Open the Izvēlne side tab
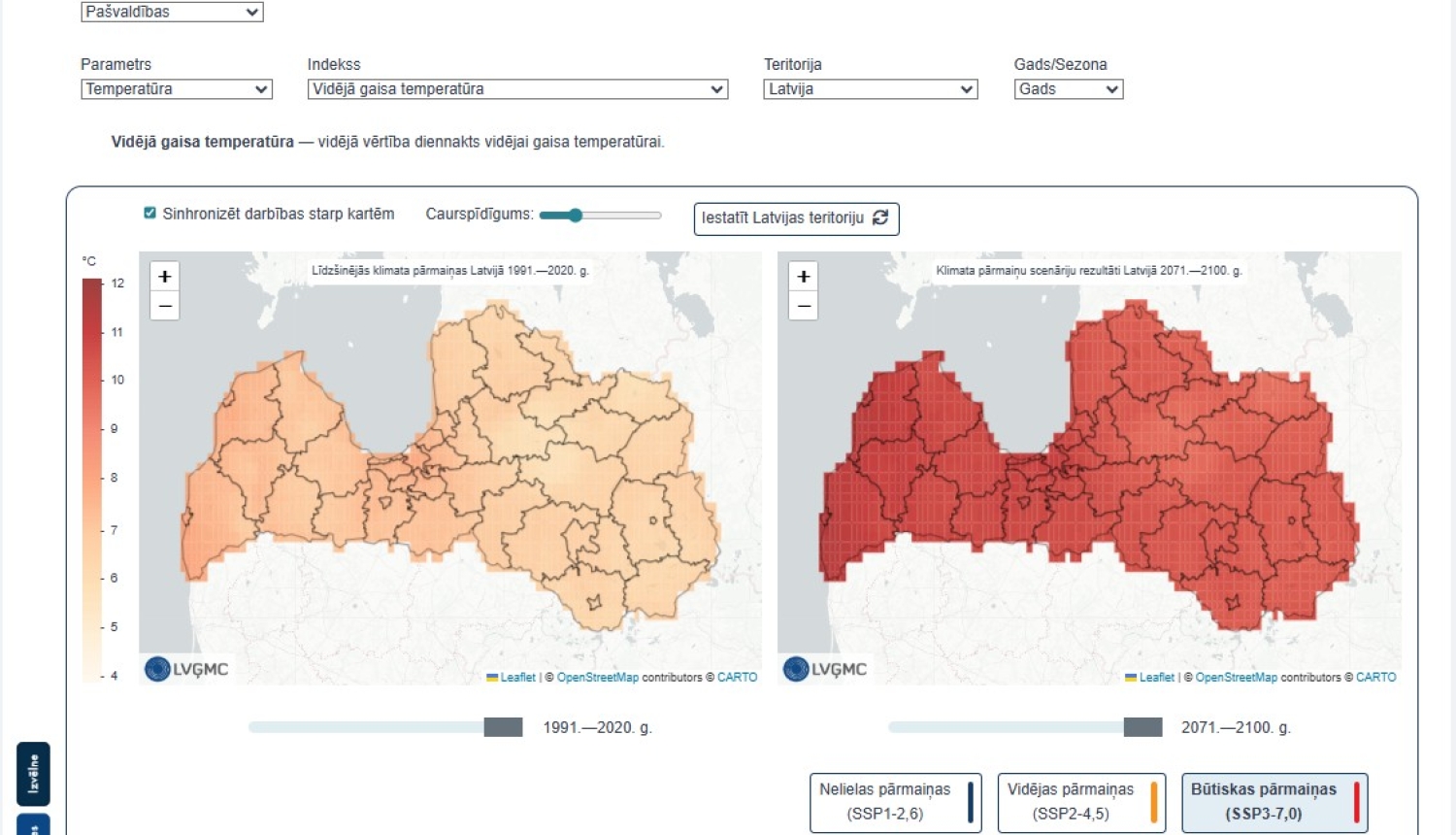1456x835 pixels. (33, 774)
